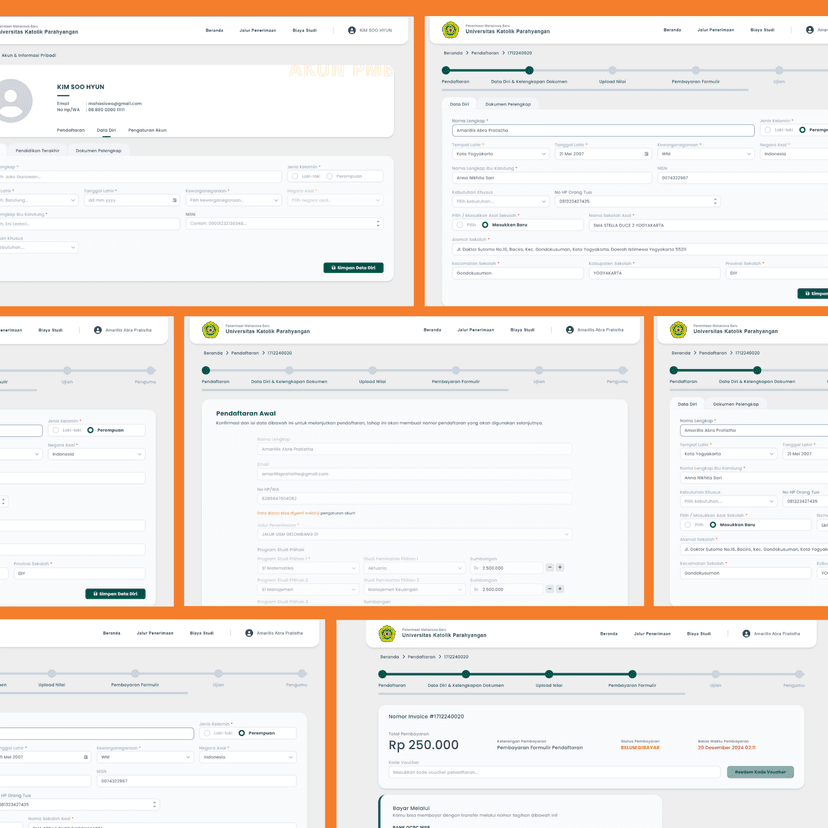Open the Indonesia Negara Asal dropdown on the middle-left screen
Image resolution: width=828 pixels, height=828 pixels.
pos(97,454)
